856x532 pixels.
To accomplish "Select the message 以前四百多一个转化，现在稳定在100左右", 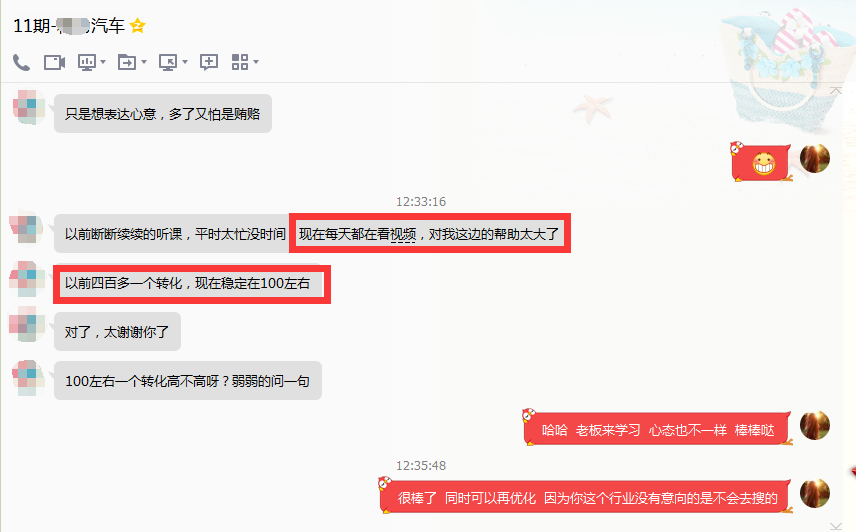I will [187, 283].
